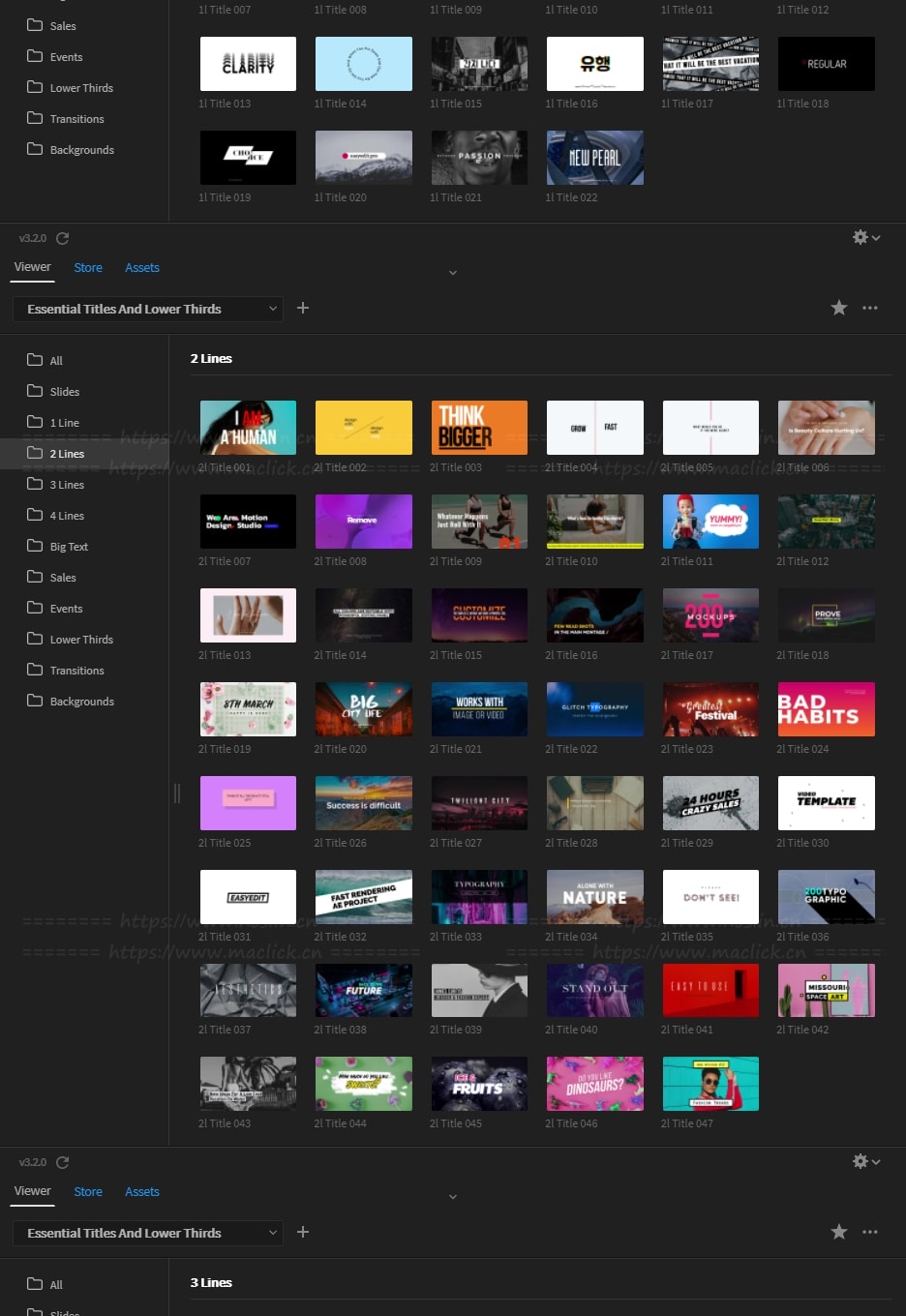Image resolution: width=906 pixels, height=1316 pixels.
Task: Toggle the favorites star above the 3 Lines heading
Action: pyautogui.click(x=839, y=1232)
